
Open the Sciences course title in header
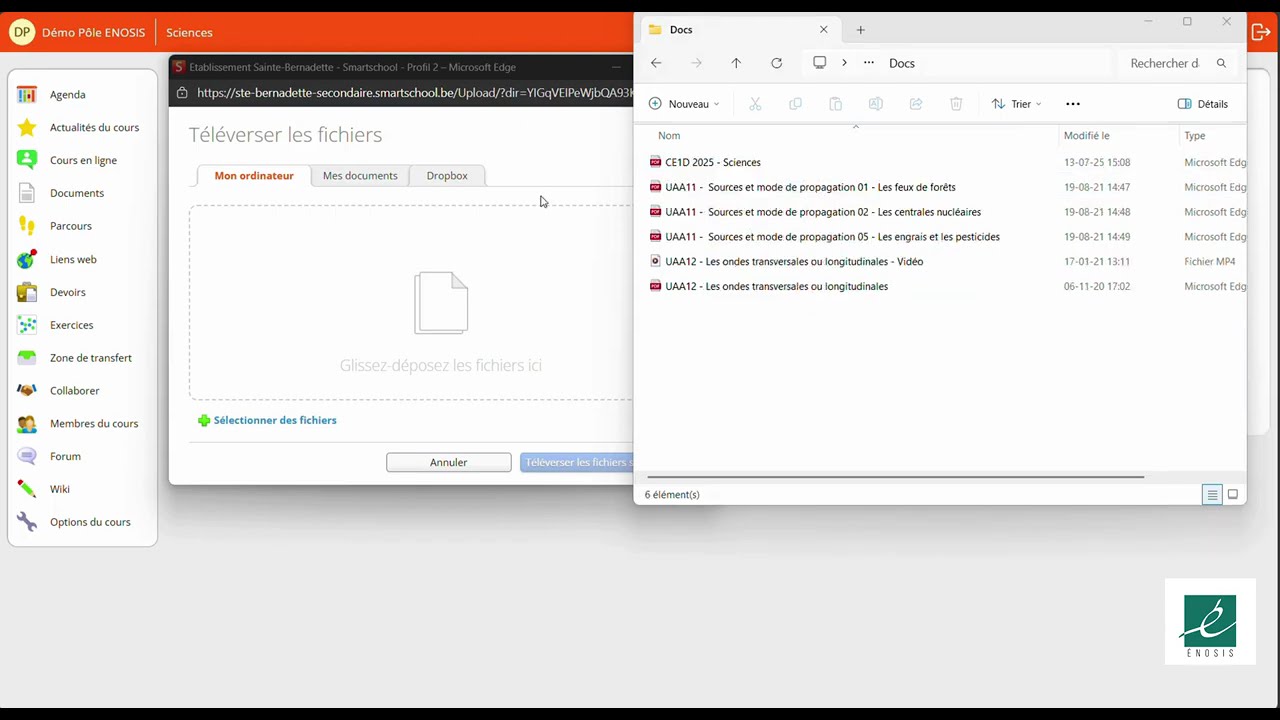point(189,32)
